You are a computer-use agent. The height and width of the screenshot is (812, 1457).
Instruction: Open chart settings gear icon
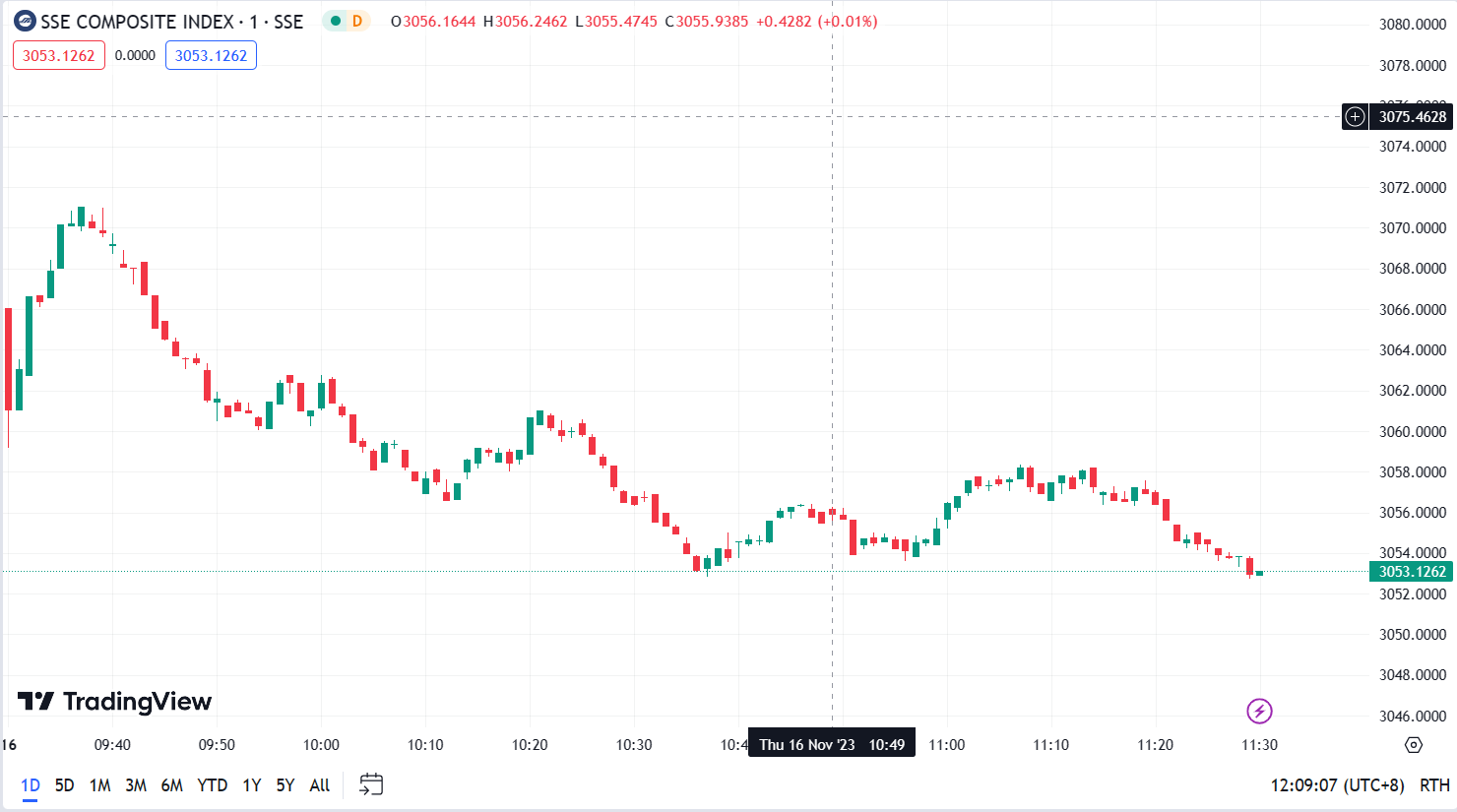pos(1414,745)
